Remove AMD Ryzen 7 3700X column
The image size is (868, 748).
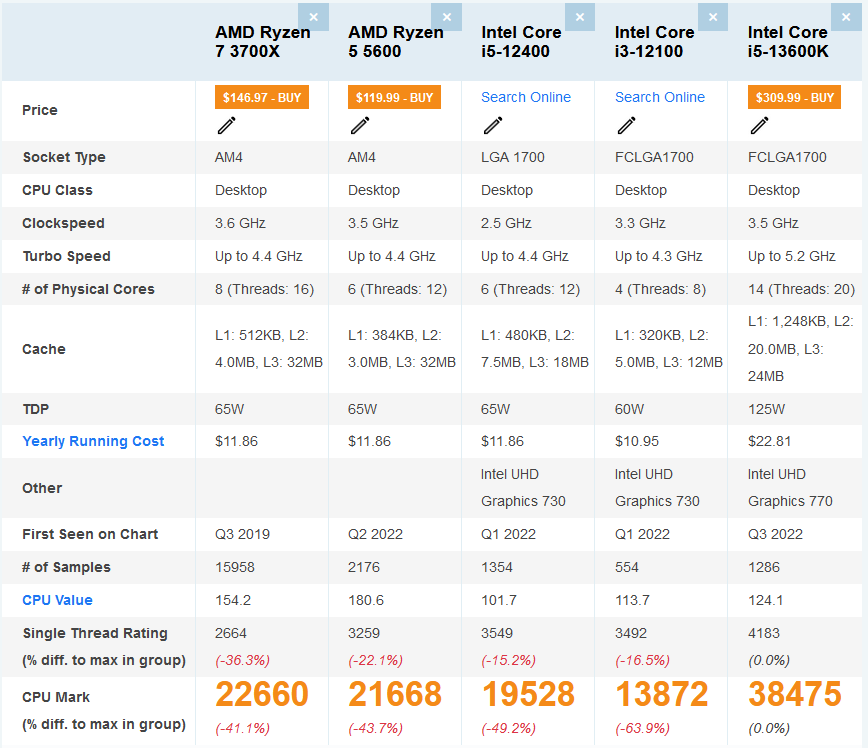tap(313, 17)
